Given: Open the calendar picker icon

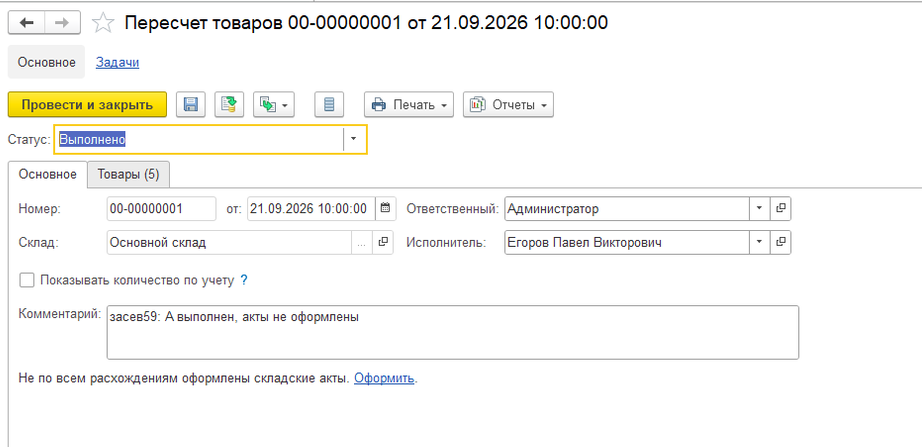Looking at the screenshot, I should (386, 208).
